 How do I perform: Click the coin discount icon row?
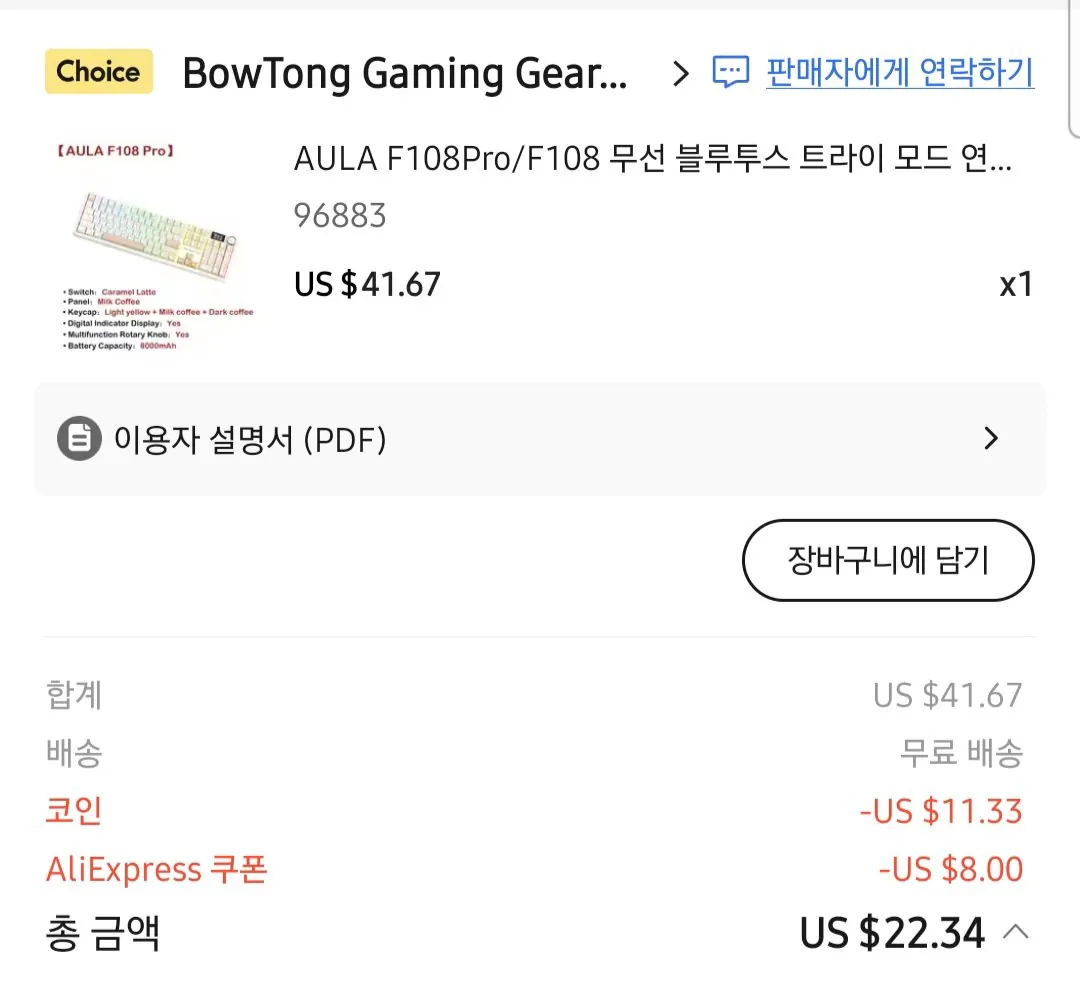72,812
